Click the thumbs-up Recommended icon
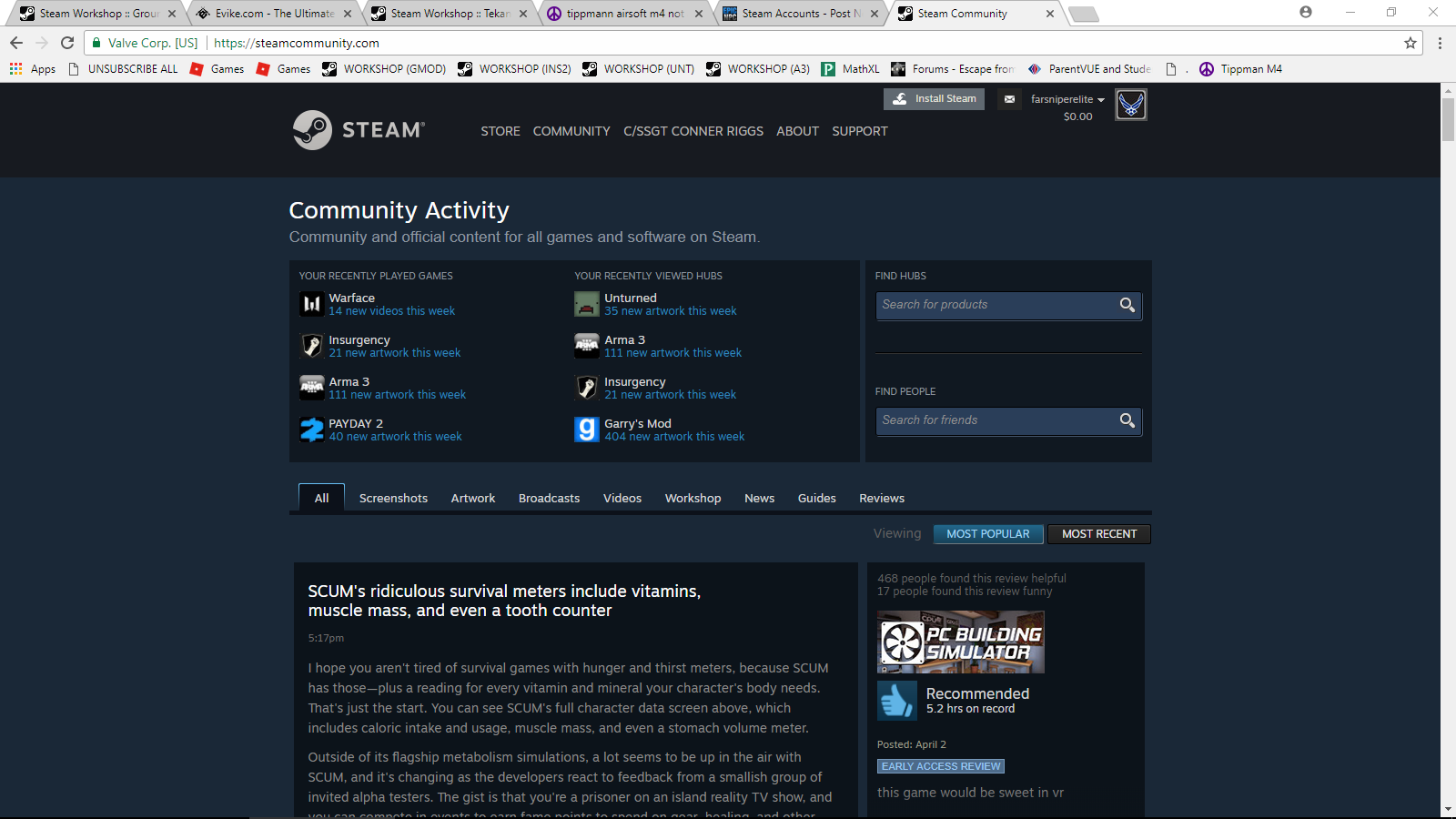This screenshot has height=819, width=1456. pos(897,701)
